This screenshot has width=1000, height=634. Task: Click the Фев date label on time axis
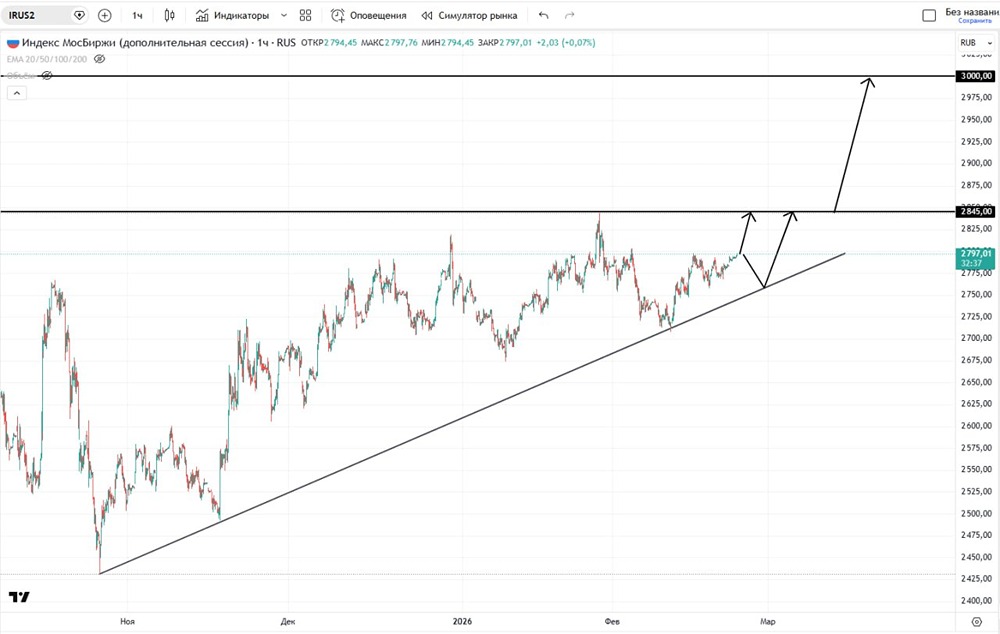pyautogui.click(x=612, y=621)
